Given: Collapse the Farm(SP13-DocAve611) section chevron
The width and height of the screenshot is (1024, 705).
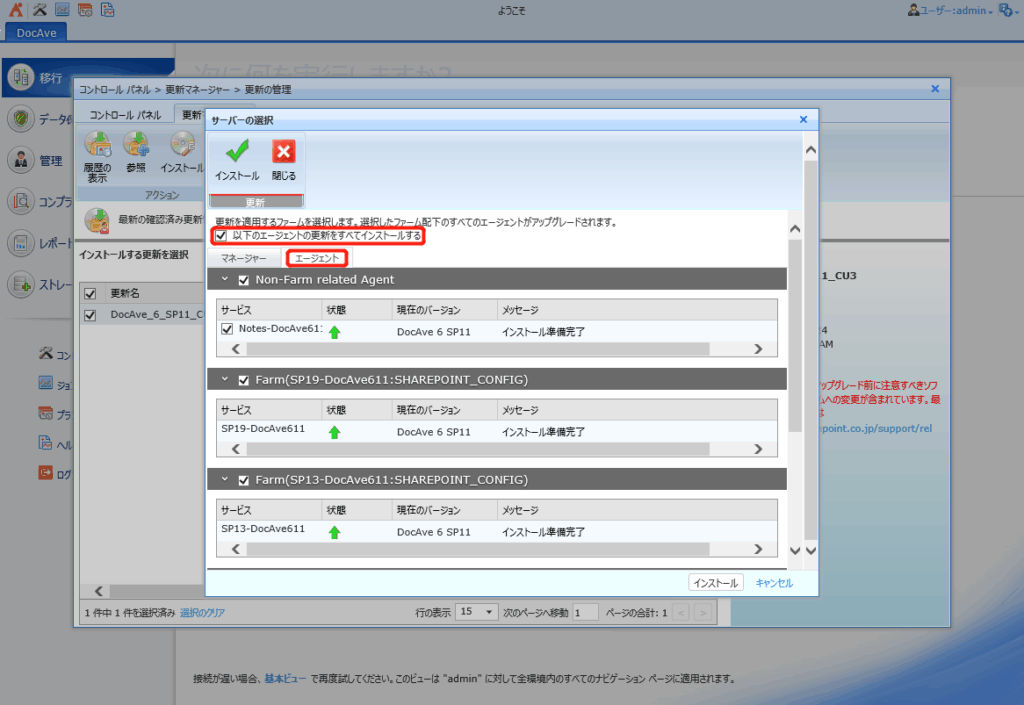Looking at the screenshot, I should click(225, 480).
